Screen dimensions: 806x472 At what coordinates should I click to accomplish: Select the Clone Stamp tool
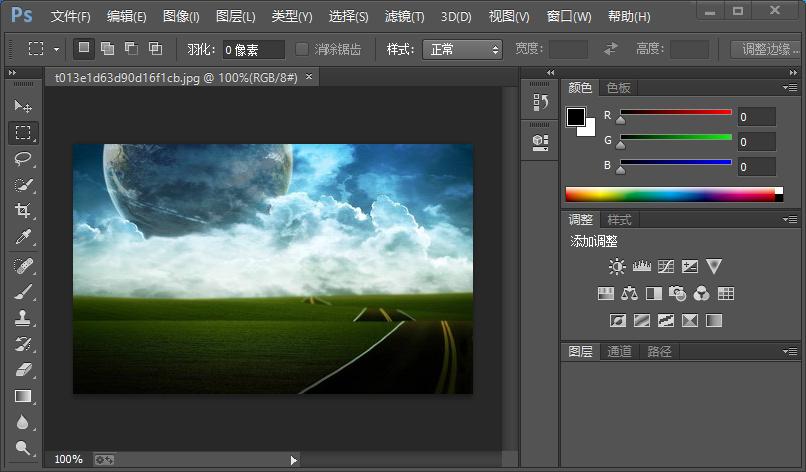click(23, 318)
